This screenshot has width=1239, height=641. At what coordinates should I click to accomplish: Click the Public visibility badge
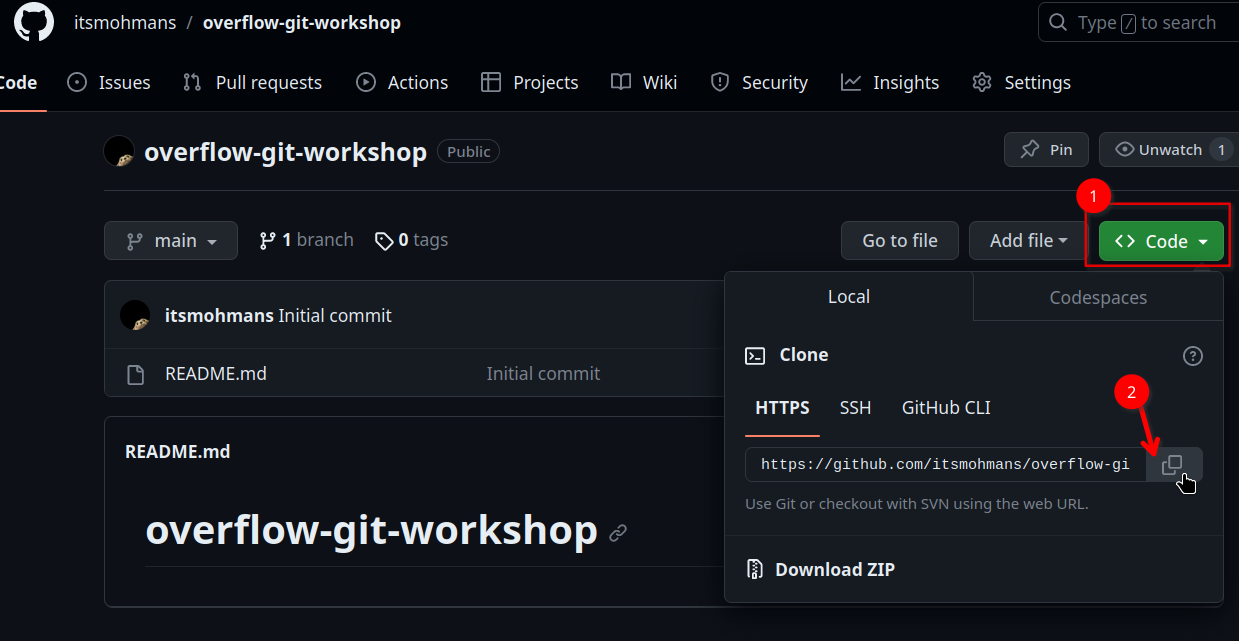tap(468, 152)
